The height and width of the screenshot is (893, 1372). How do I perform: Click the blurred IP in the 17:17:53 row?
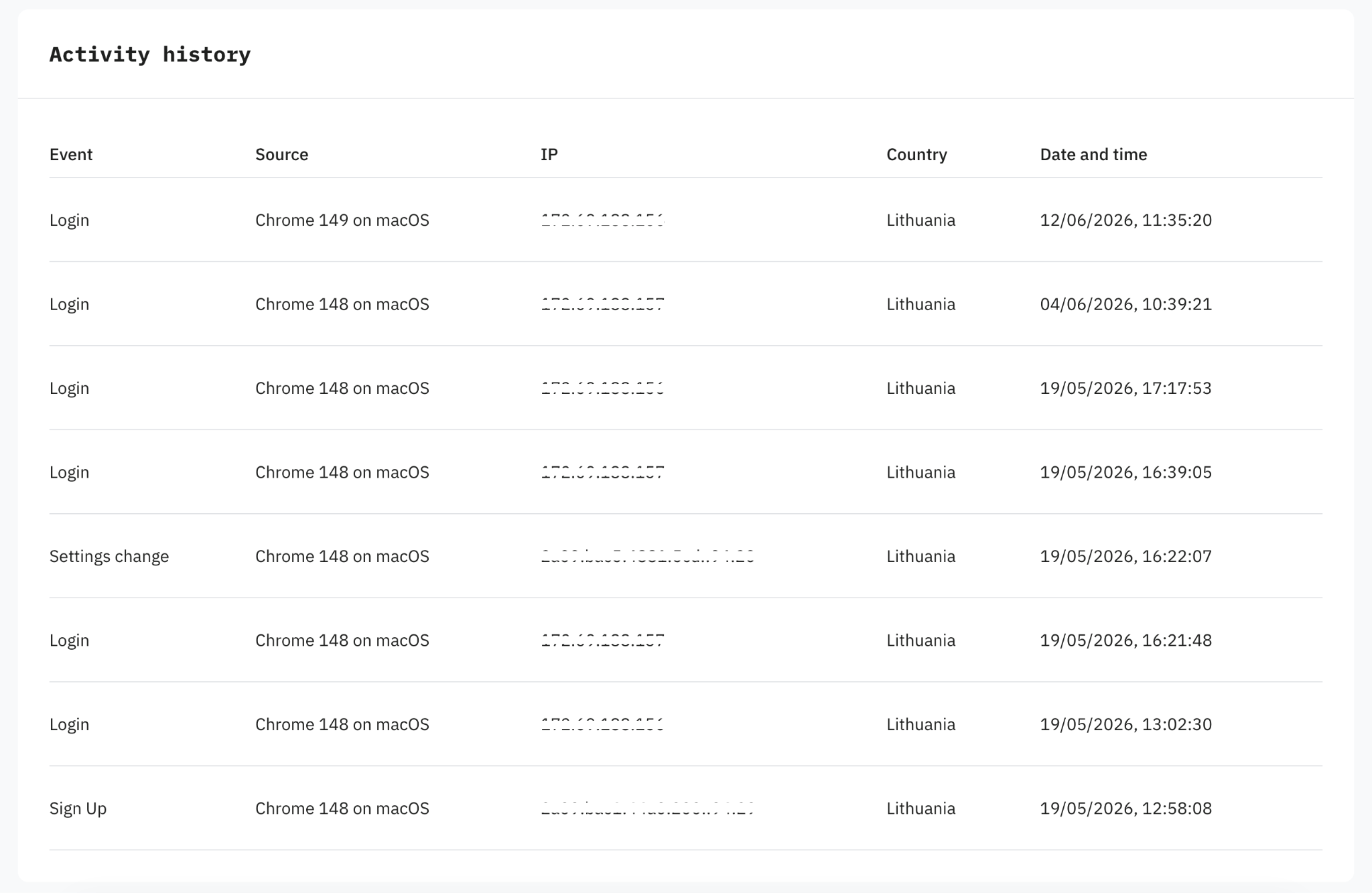pyautogui.click(x=603, y=389)
